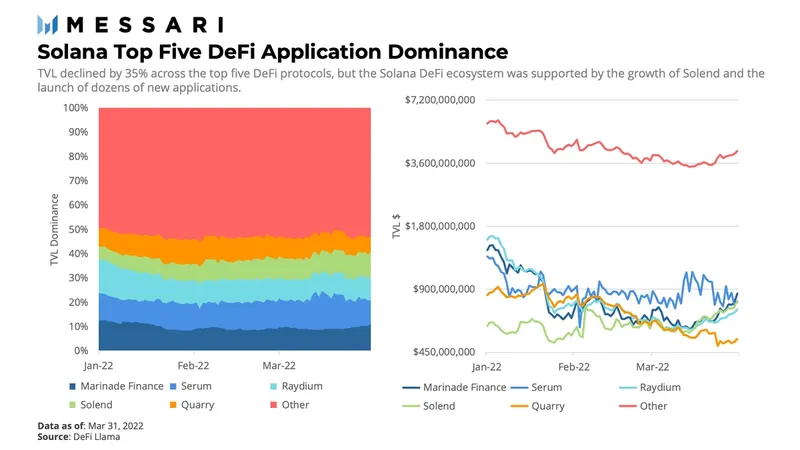Click 'Raydium' label in left chart legend
This screenshot has height=450, width=800.
point(302,386)
